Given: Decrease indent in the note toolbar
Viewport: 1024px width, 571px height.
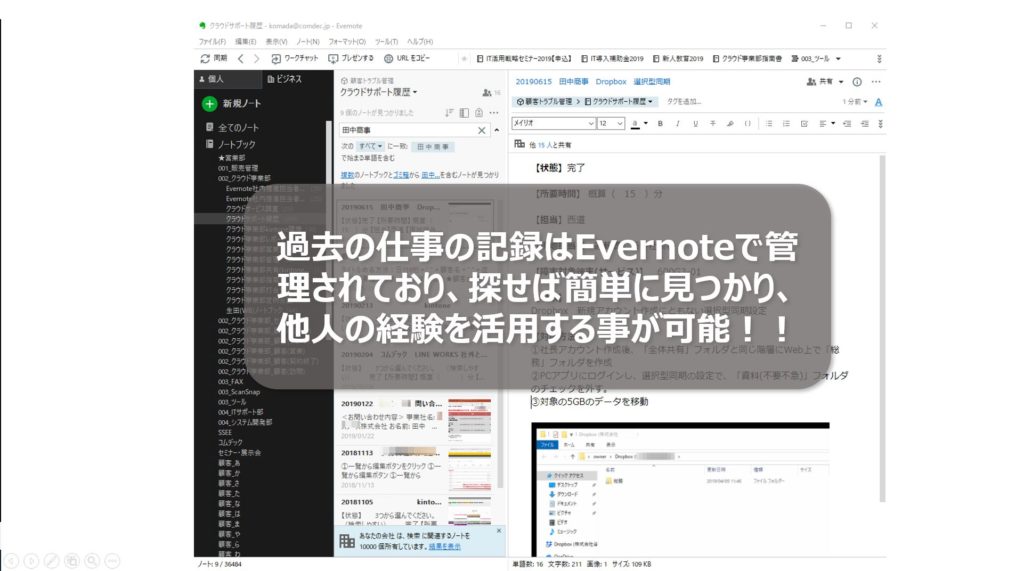Looking at the screenshot, I should [865, 123].
